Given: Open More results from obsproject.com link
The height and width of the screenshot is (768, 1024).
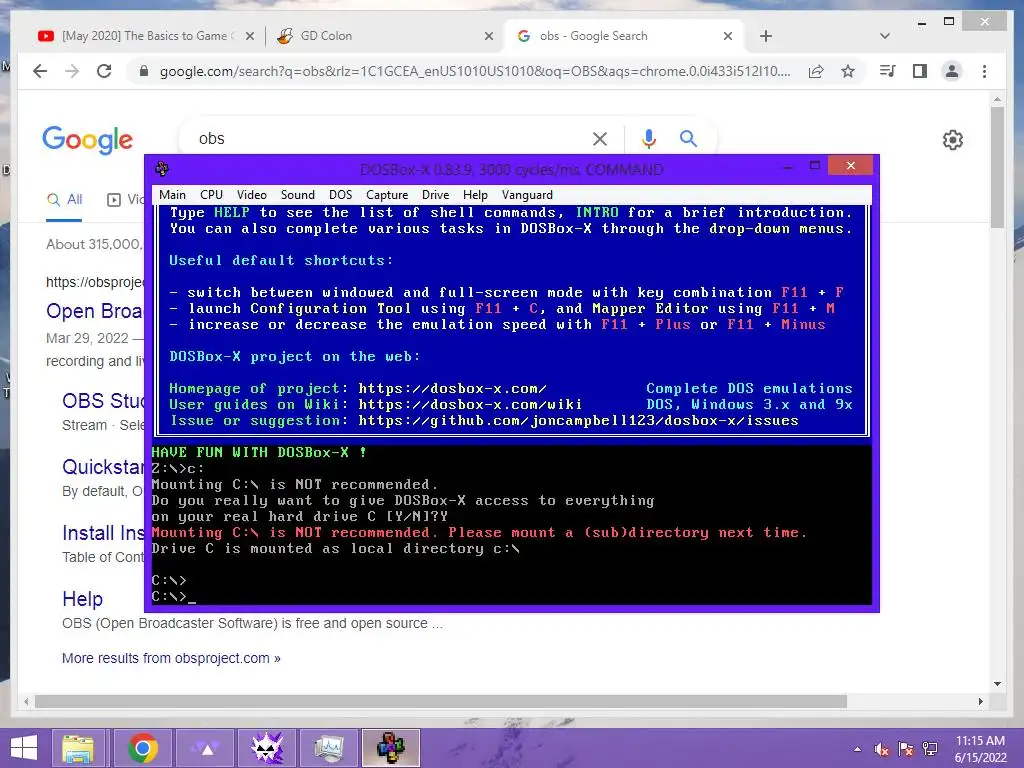Looking at the screenshot, I should click(171, 658).
